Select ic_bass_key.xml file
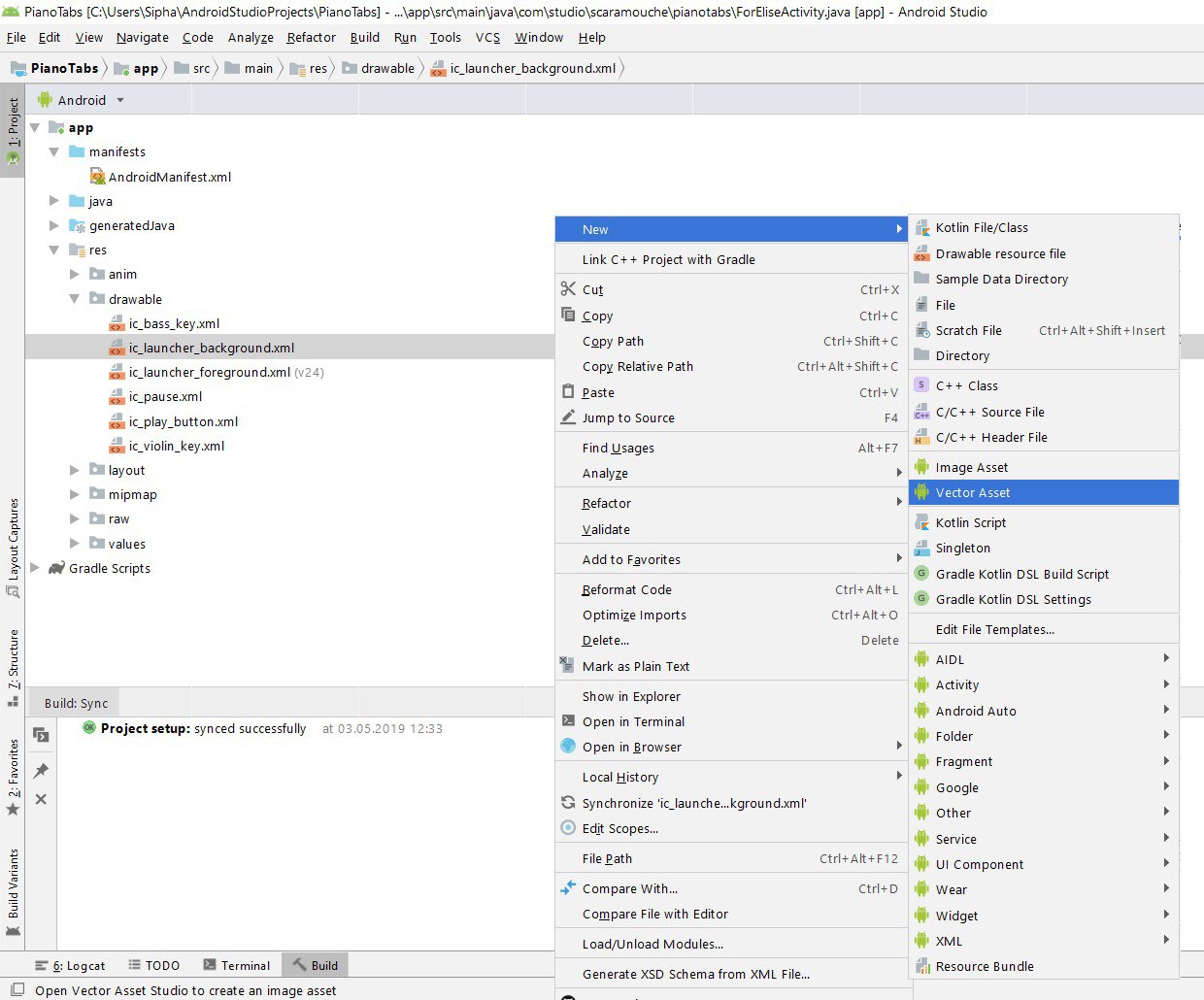The height and width of the screenshot is (1000, 1204). point(174,323)
